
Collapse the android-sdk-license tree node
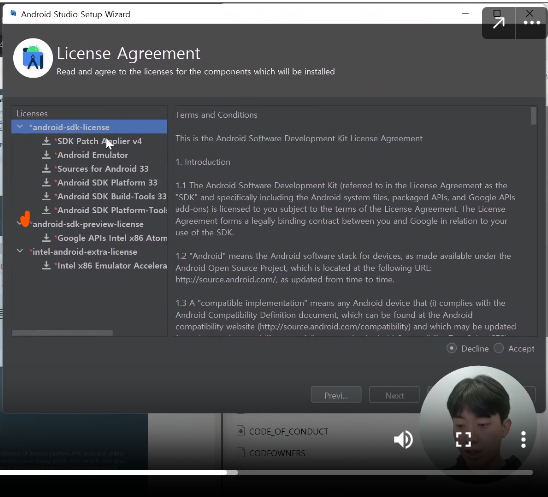(20, 127)
